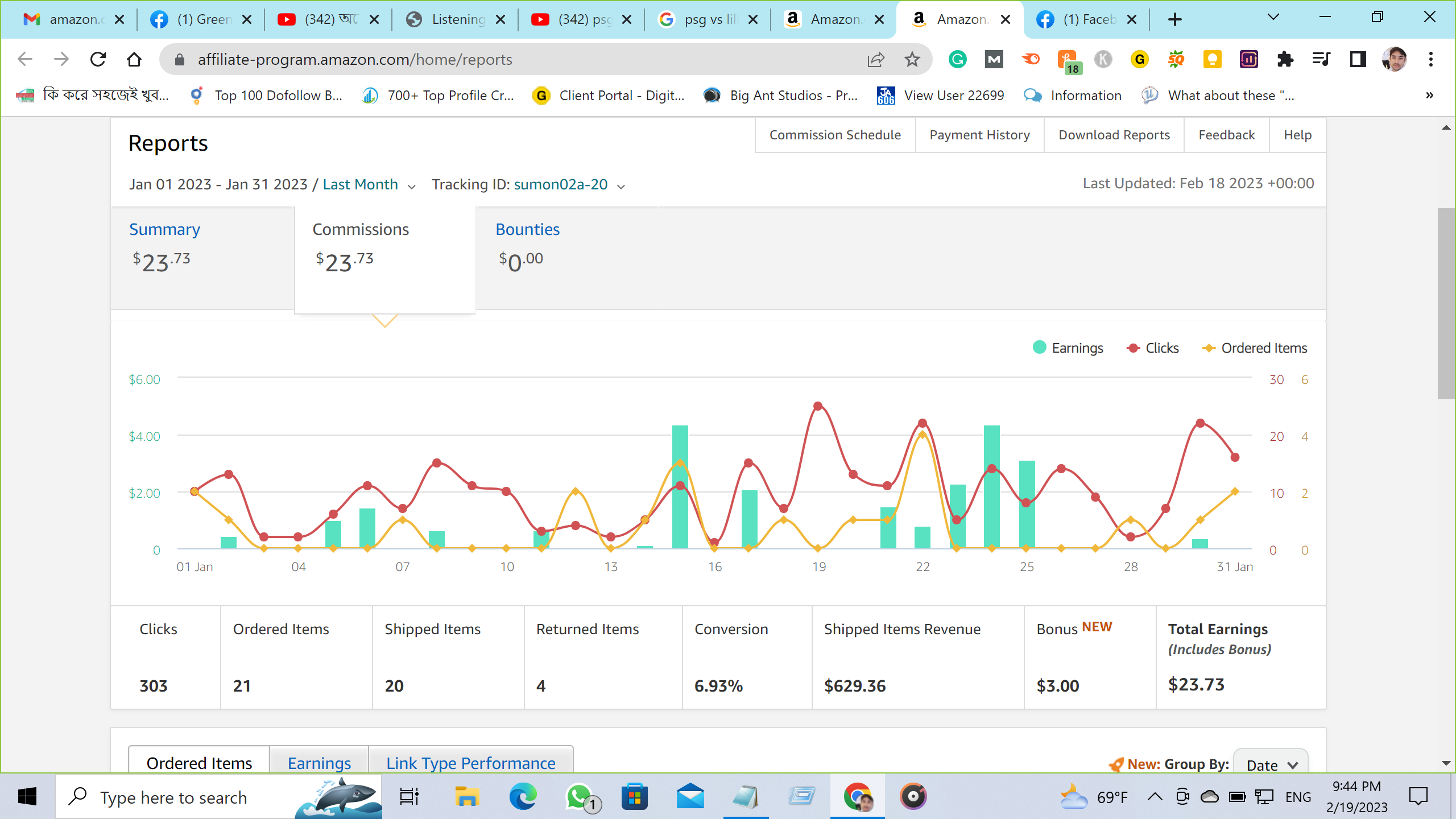
Task: Open Commission Schedule link
Action: pos(835,135)
